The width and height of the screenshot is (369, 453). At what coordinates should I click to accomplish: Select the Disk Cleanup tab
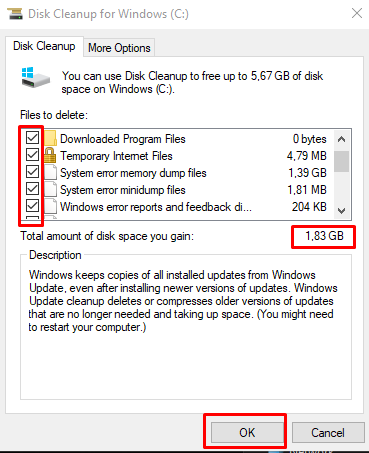point(44,46)
